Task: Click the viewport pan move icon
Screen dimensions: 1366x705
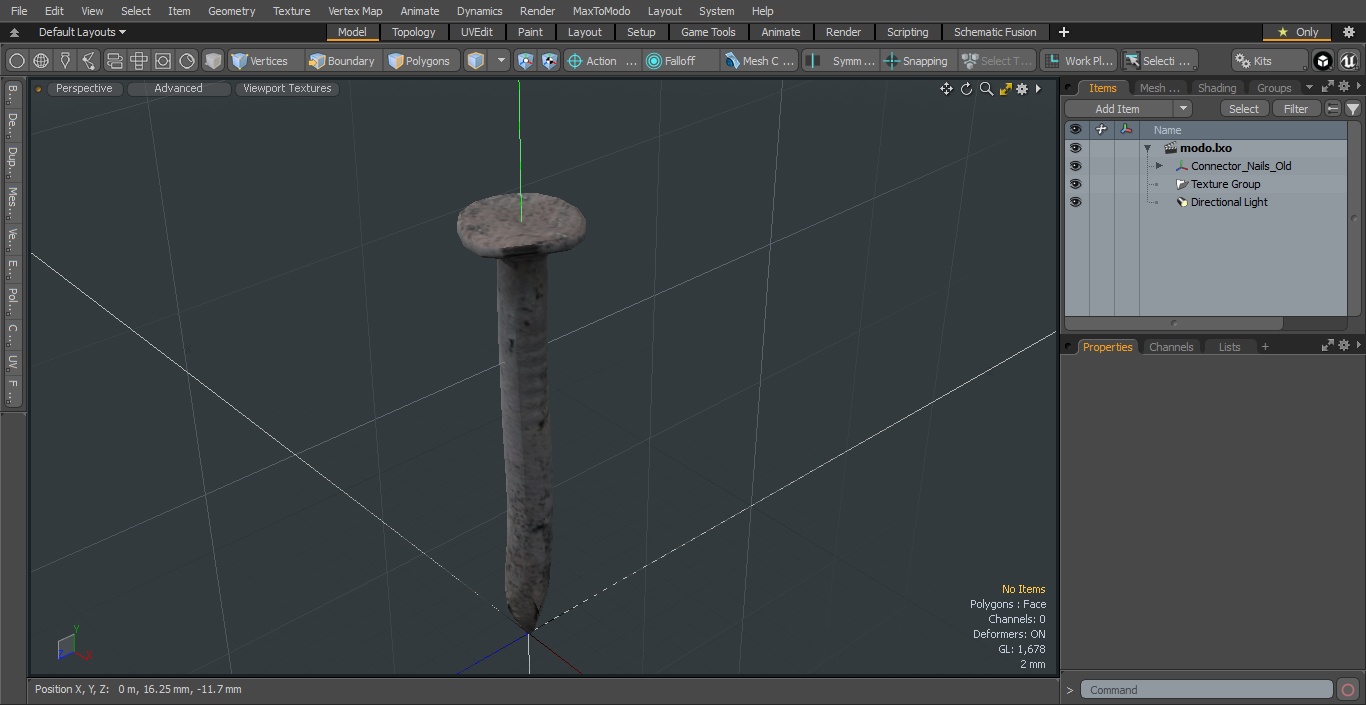Action: [946, 89]
